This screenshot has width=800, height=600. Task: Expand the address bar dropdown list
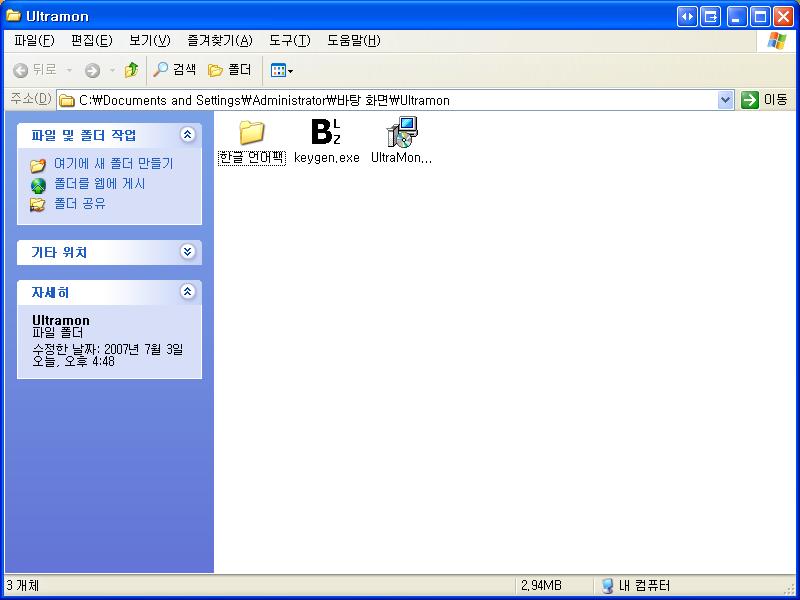[x=725, y=100]
